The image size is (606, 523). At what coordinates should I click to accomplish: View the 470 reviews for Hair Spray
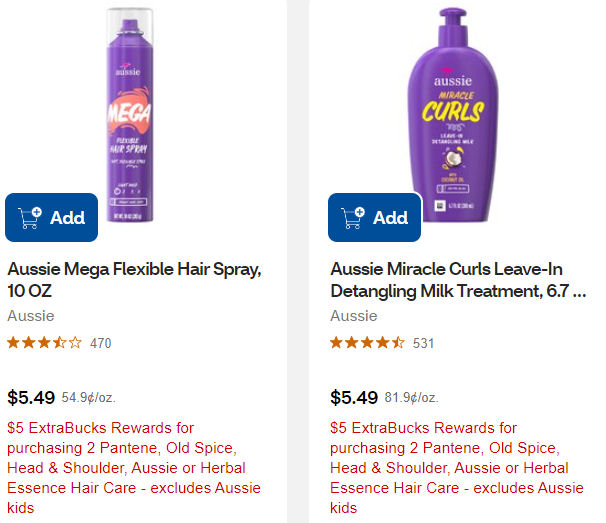[x=101, y=343]
